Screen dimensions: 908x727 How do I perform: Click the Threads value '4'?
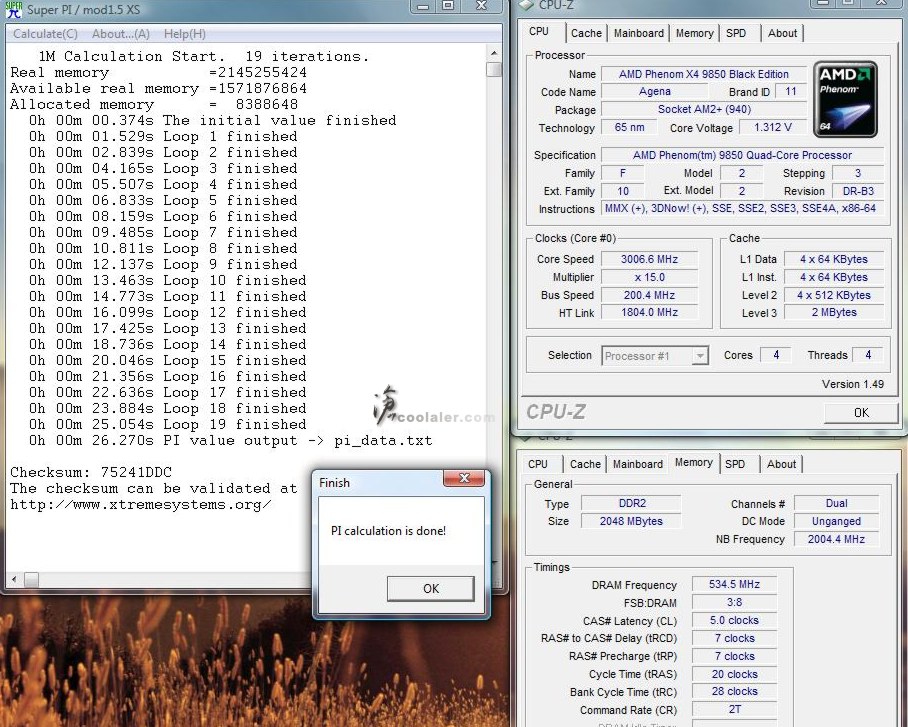tap(867, 355)
